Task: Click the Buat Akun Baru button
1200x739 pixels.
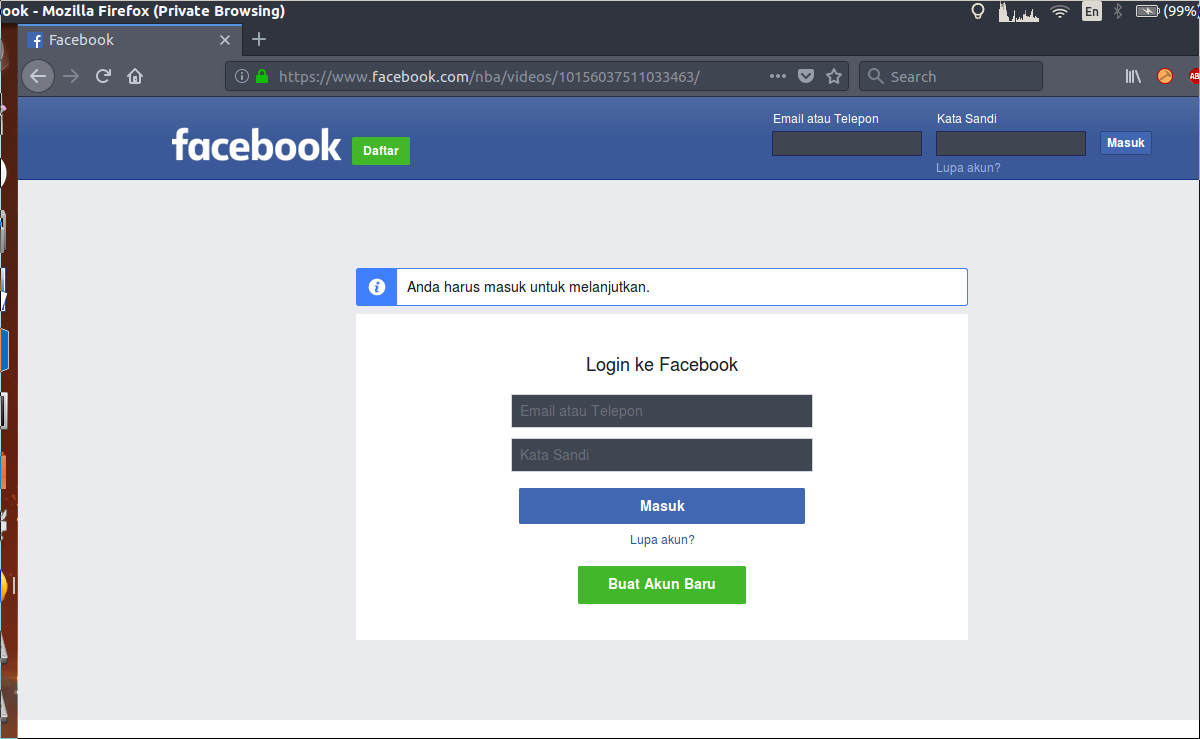Action: [x=662, y=585]
